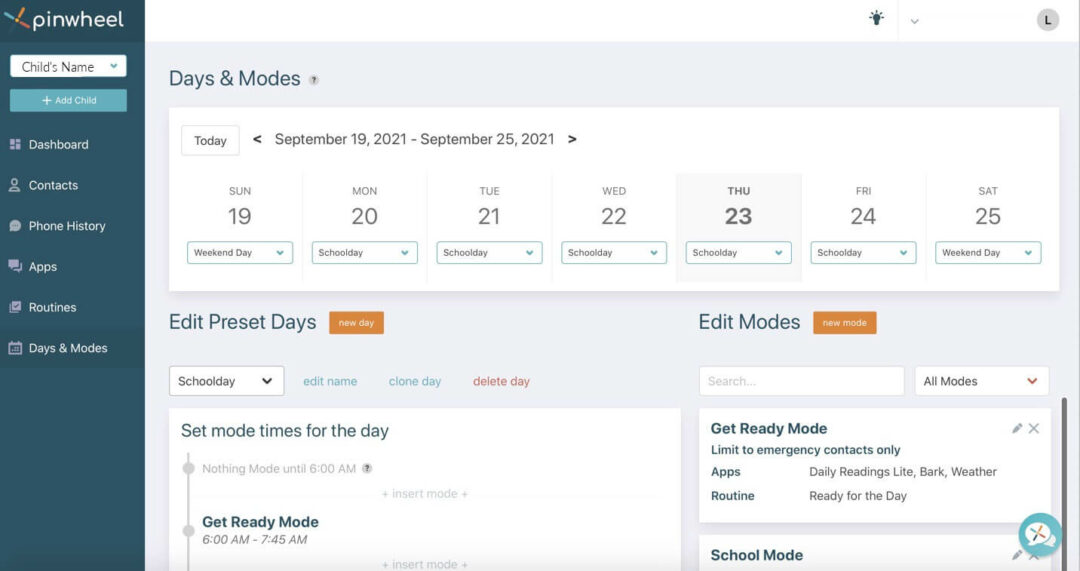Open Dashboard from the sidebar
Image resolution: width=1080 pixels, height=571 pixels.
(x=58, y=144)
